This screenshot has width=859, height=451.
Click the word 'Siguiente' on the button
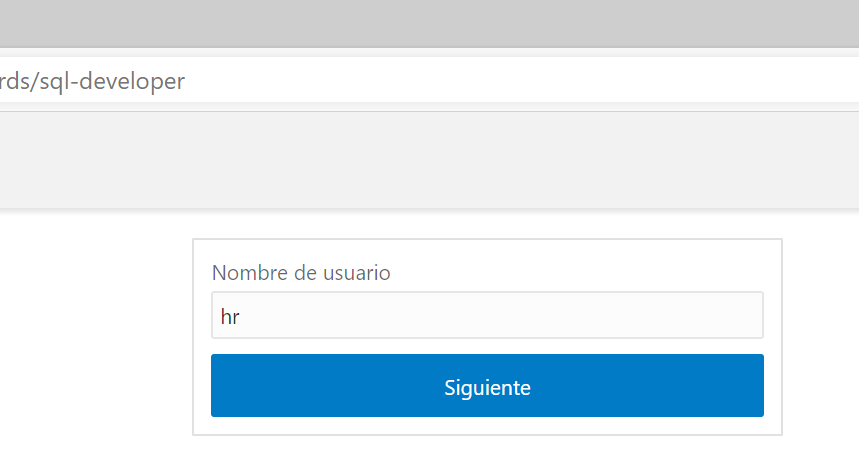point(487,387)
